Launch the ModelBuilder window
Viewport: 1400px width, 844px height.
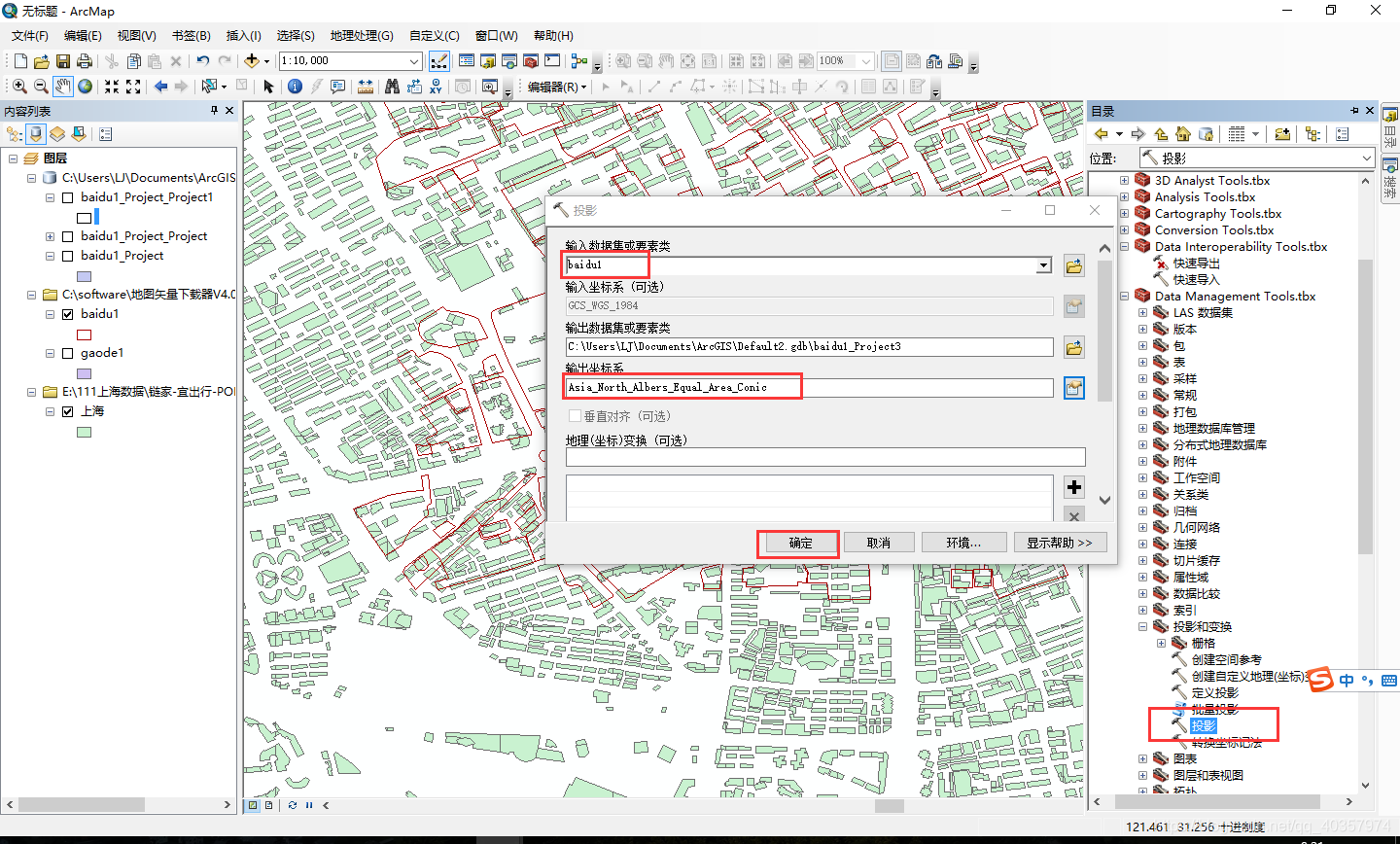(579, 60)
